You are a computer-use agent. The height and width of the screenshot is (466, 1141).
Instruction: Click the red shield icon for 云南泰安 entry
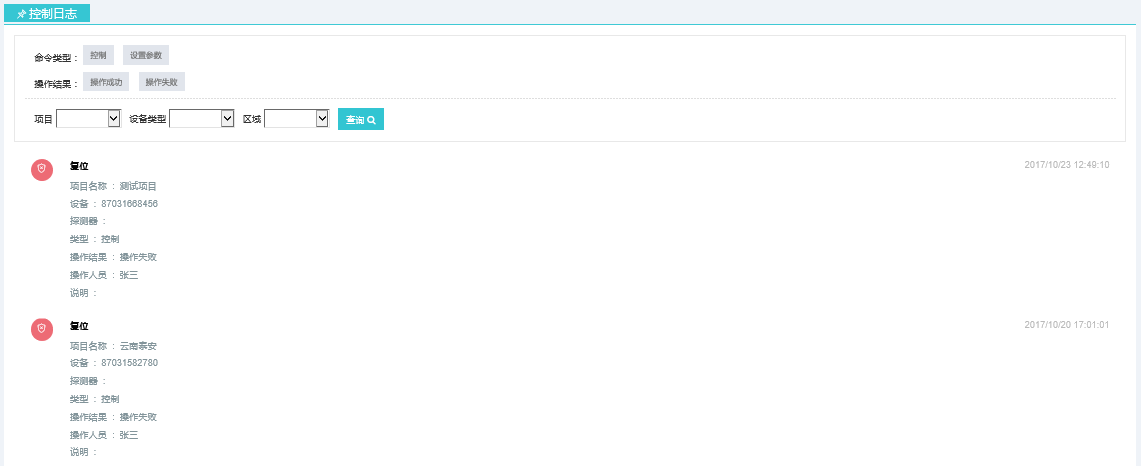41,329
